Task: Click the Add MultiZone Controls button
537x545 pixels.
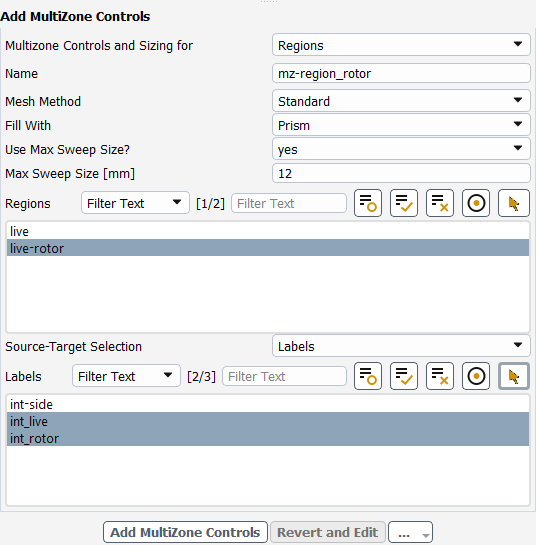Action: coord(185,532)
